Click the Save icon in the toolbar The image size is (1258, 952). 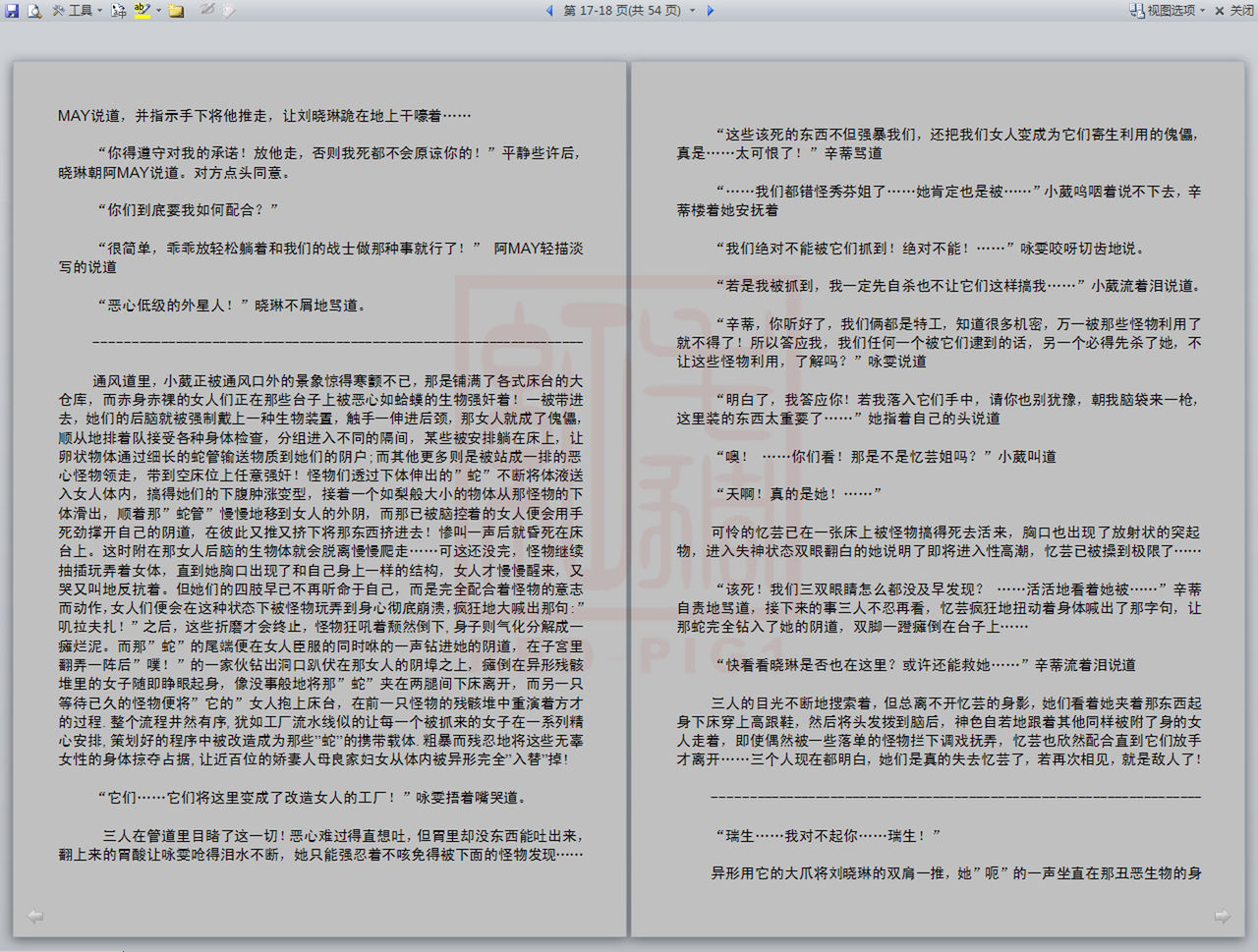coord(12,11)
